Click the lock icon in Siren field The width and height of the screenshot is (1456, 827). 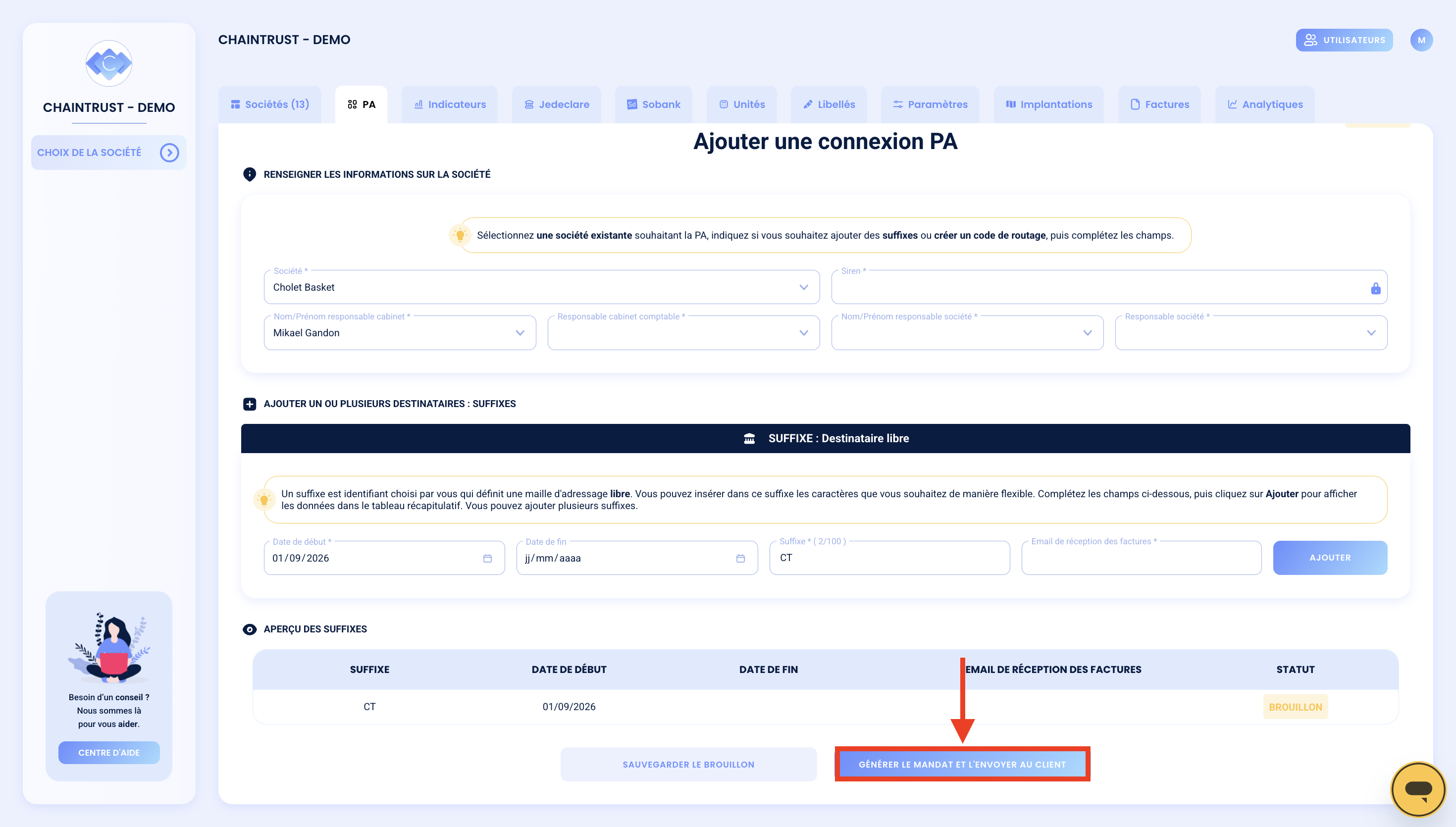(1375, 289)
